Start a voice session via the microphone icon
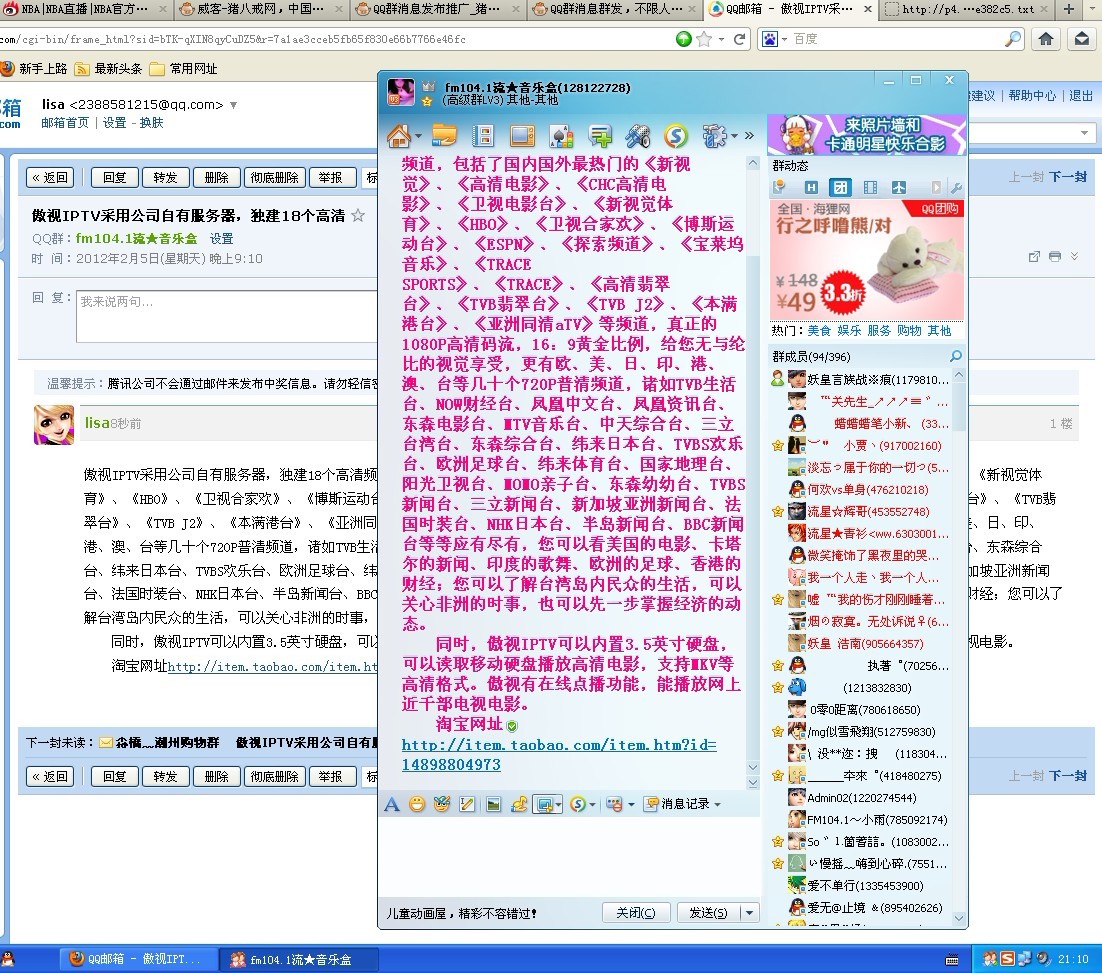Image resolution: width=1102 pixels, height=973 pixels. point(636,135)
